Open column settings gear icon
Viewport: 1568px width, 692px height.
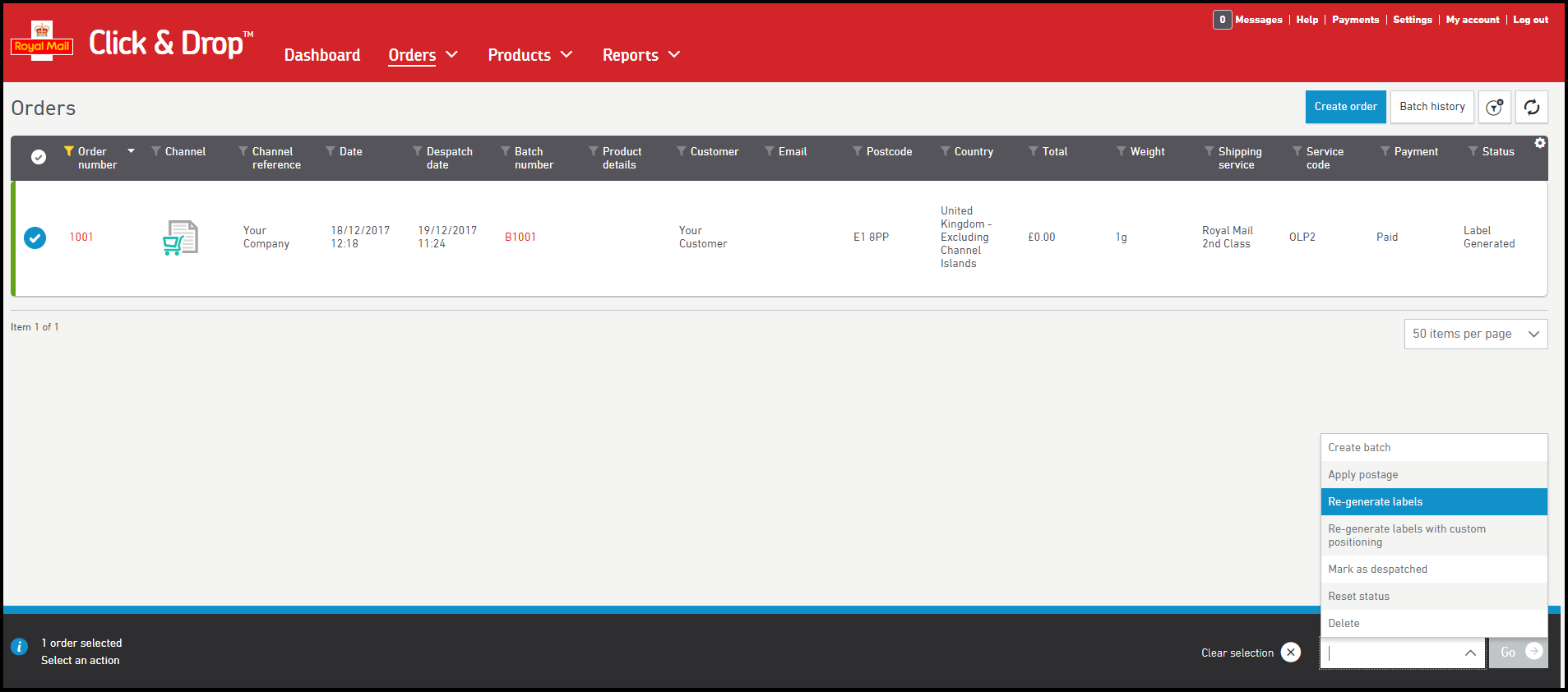tap(1539, 143)
